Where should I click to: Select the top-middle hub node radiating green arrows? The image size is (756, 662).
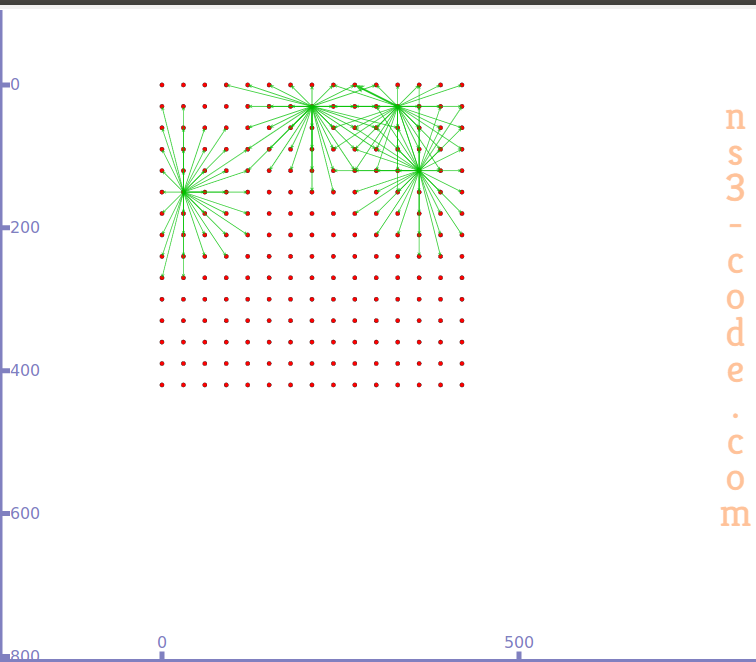click(312, 107)
